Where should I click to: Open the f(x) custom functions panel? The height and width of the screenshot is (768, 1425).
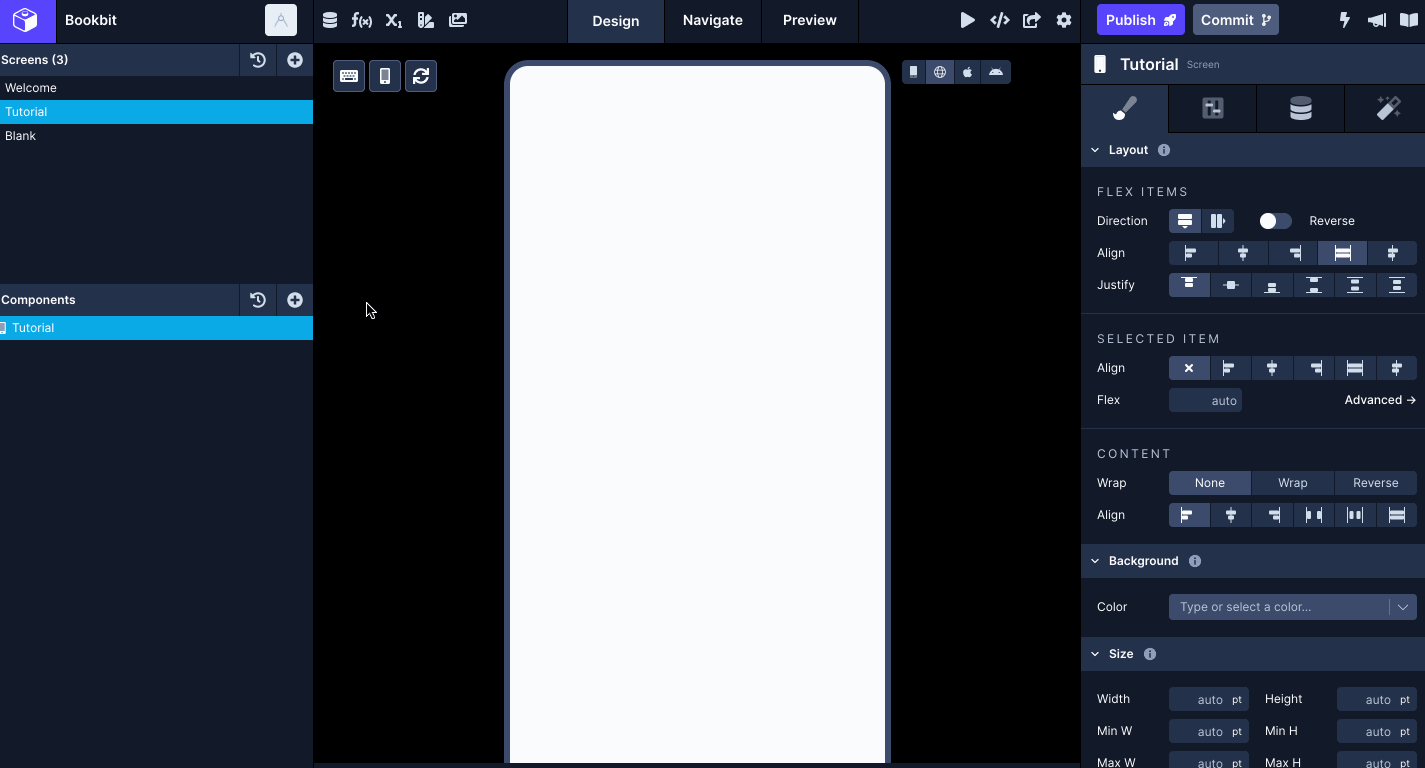(x=362, y=19)
